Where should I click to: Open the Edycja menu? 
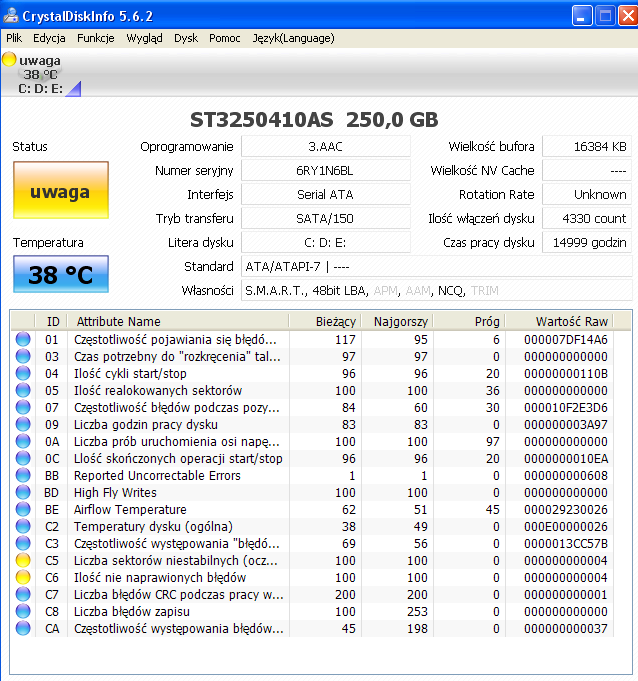click(x=49, y=38)
